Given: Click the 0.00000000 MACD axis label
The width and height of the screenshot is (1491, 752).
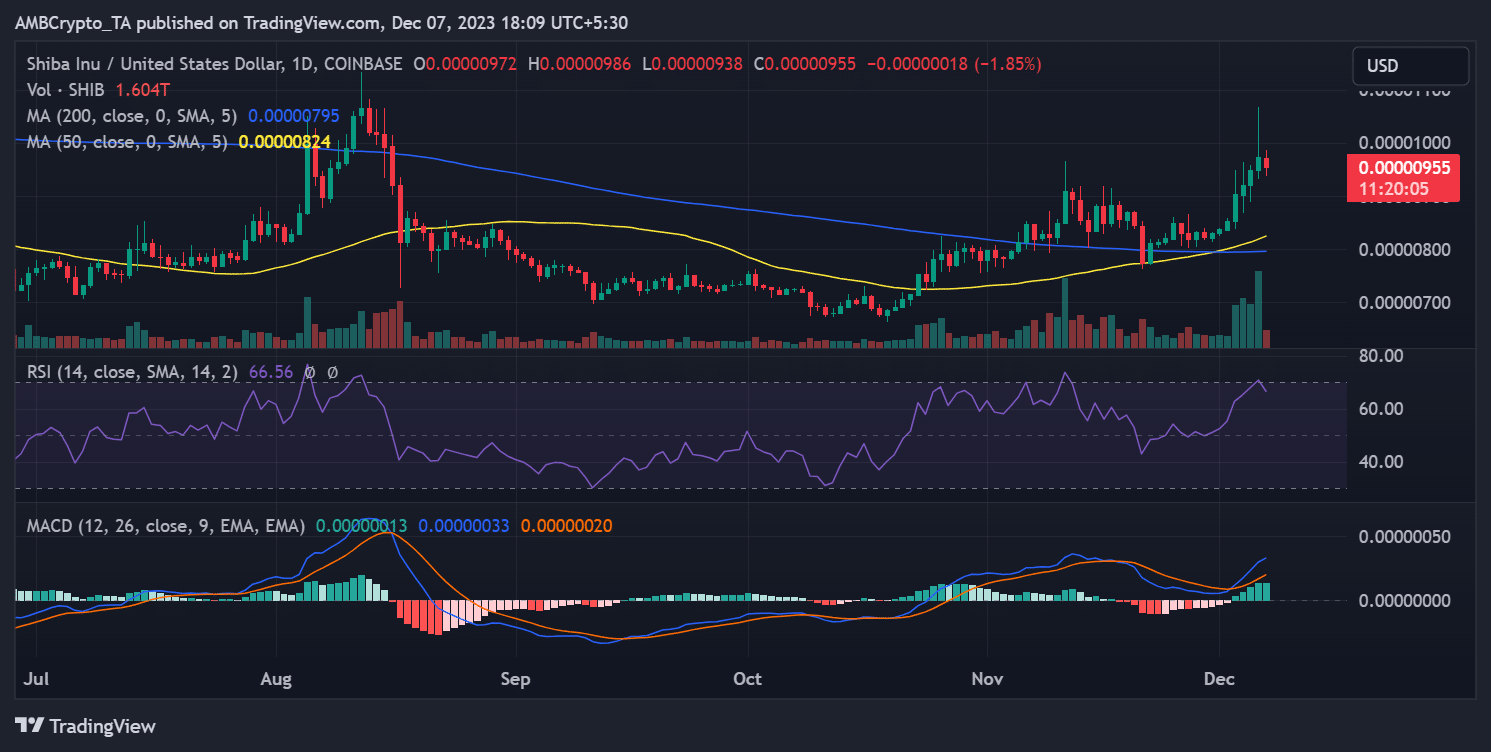Looking at the screenshot, I should pyautogui.click(x=1407, y=601).
